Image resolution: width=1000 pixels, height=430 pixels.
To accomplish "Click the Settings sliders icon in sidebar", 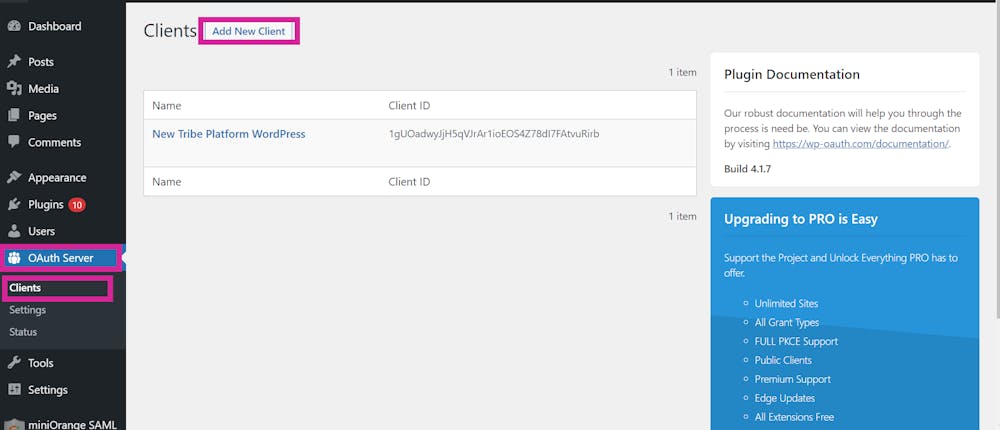I will tap(14, 390).
